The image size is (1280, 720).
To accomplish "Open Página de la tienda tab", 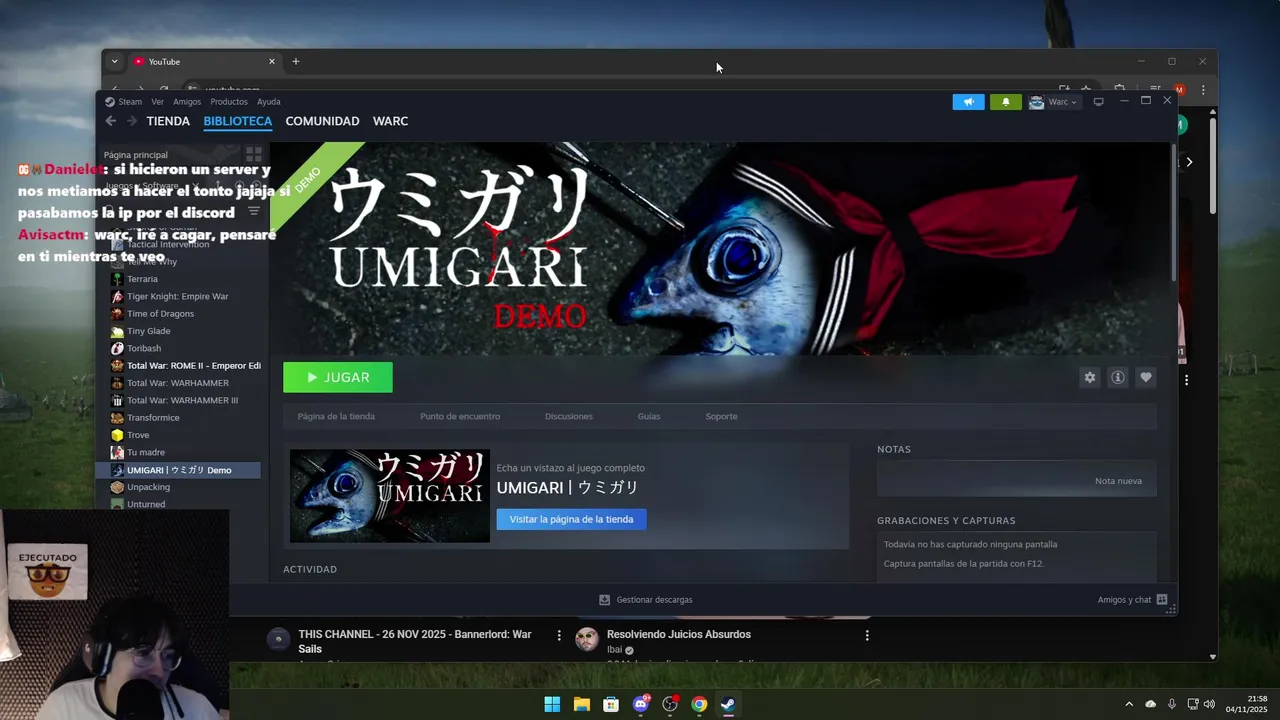I will pyautogui.click(x=336, y=416).
